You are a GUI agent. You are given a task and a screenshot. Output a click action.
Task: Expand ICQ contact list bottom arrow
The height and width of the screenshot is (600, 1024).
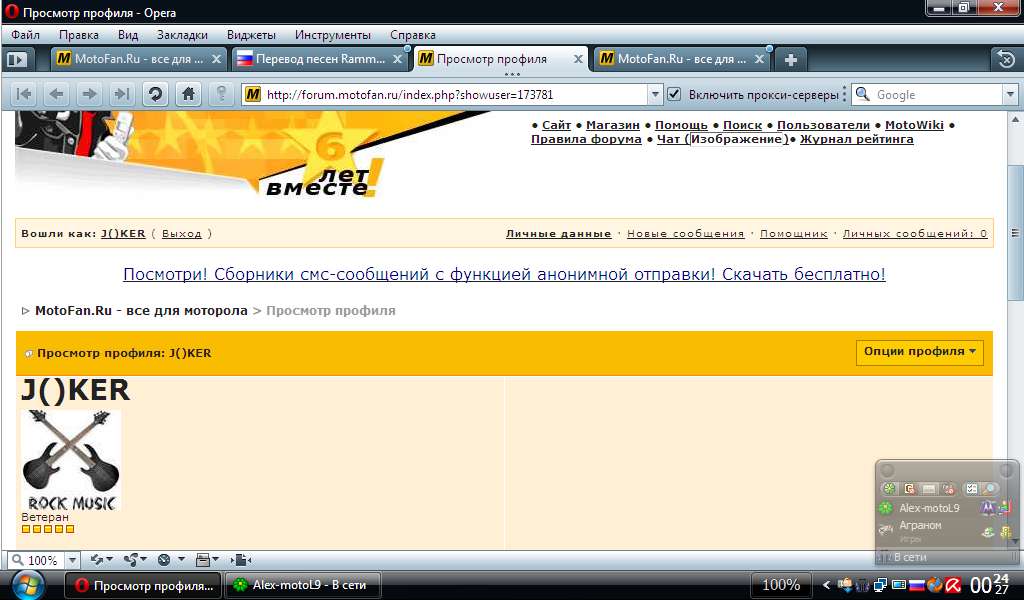1014,541
